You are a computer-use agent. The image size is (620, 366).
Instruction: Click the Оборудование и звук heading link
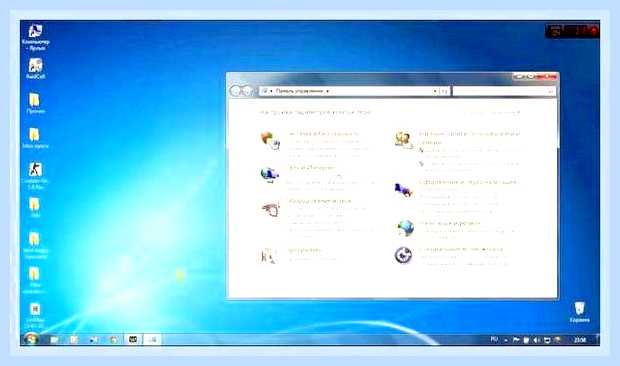click(x=320, y=201)
